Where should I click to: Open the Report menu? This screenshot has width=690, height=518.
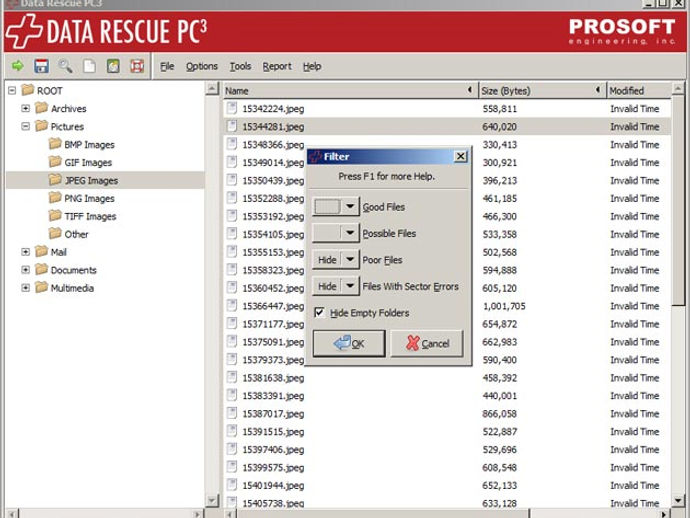pyautogui.click(x=277, y=66)
